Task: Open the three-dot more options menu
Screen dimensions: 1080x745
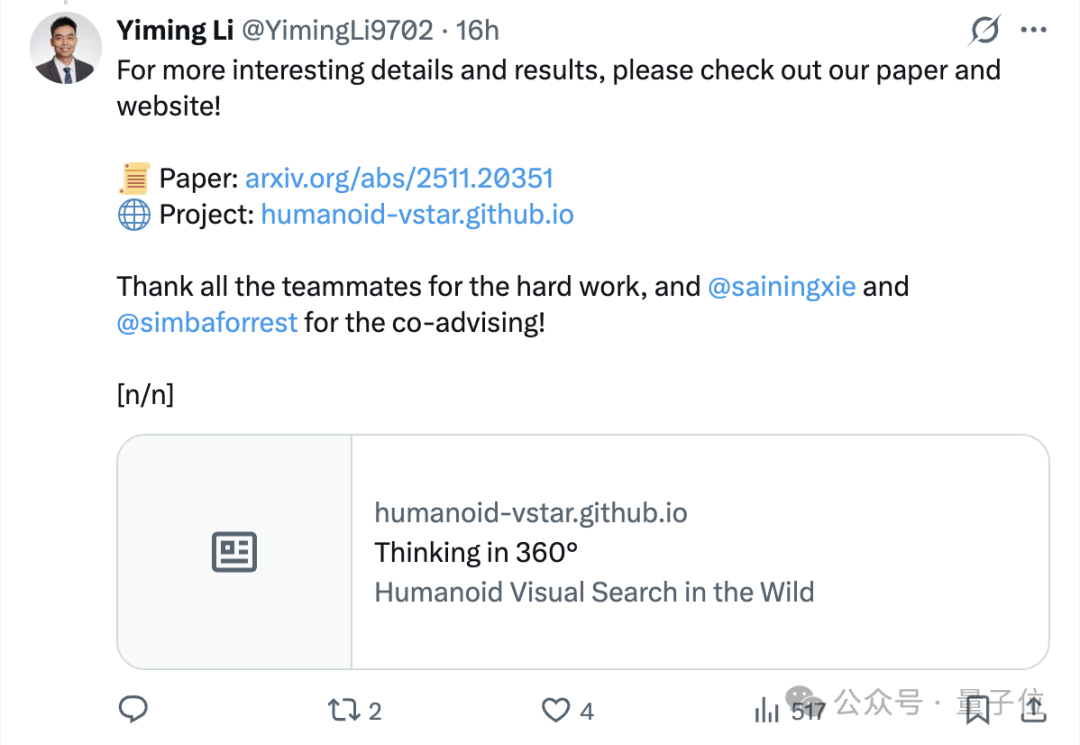Action: (x=1033, y=31)
